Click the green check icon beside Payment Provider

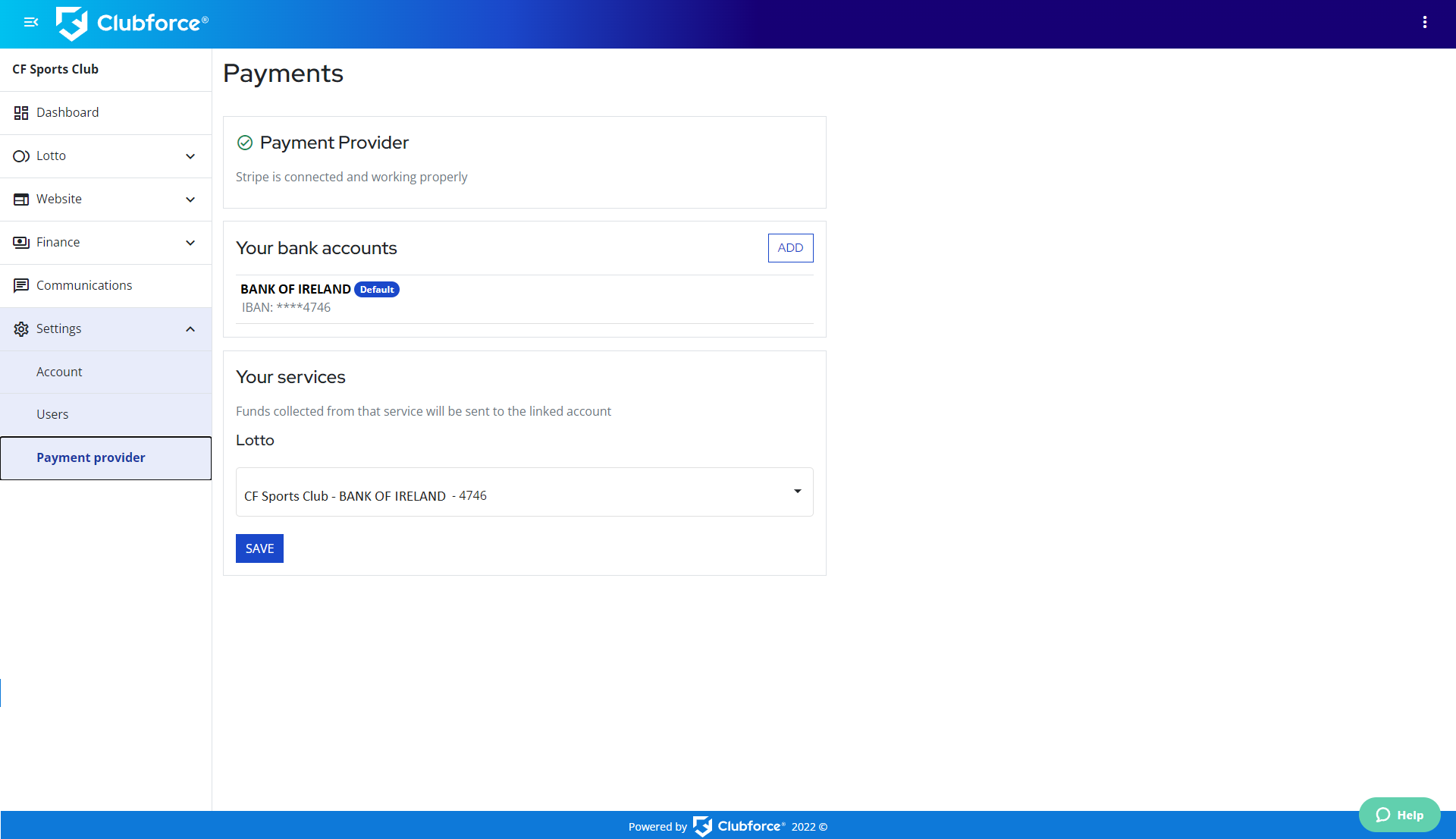pyautogui.click(x=245, y=143)
